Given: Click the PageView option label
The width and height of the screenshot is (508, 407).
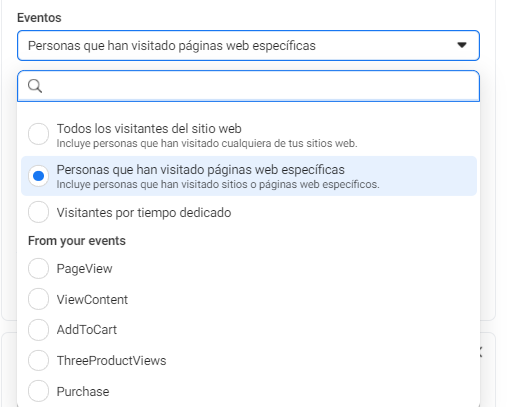Looking at the screenshot, I should coord(84,269).
